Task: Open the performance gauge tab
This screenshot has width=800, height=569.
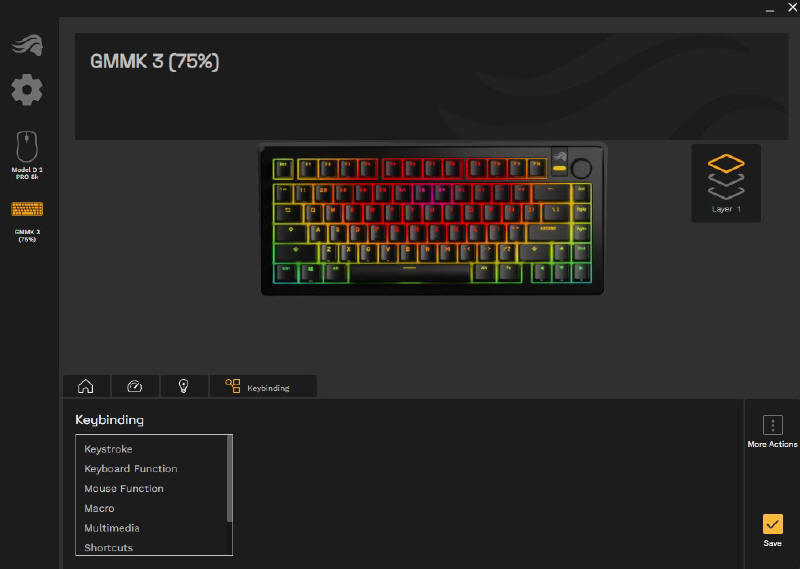Action: pyautogui.click(x=135, y=386)
